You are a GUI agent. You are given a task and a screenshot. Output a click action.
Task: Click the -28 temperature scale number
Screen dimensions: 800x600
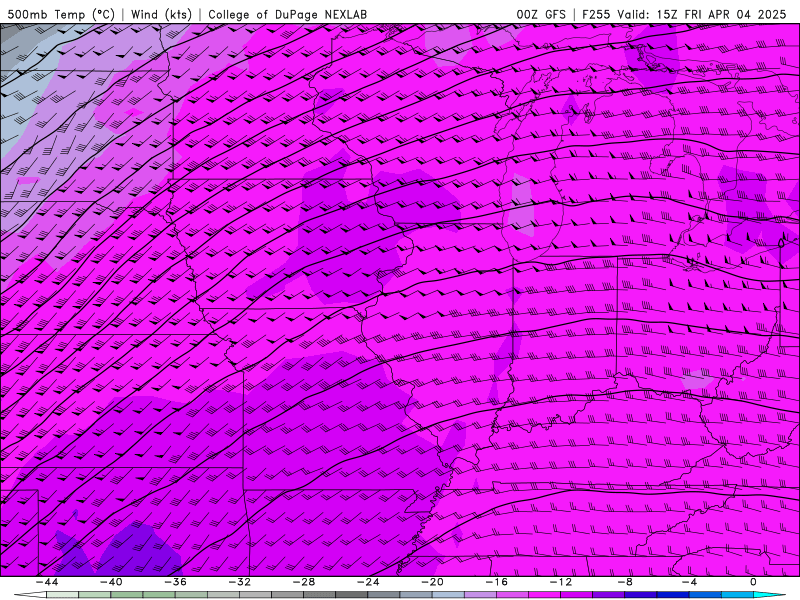click(x=304, y=582)
